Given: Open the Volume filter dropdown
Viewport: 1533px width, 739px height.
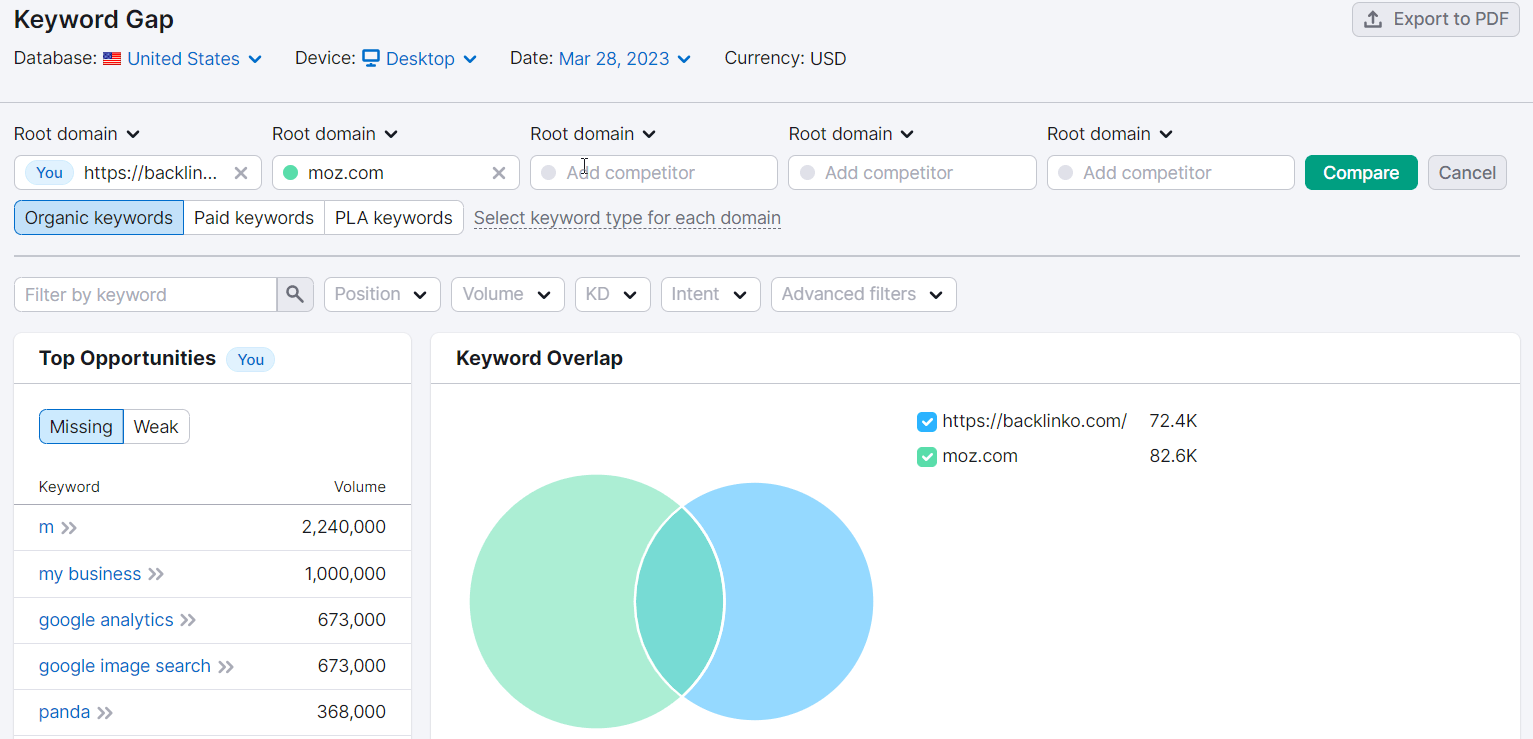Looking at the screenshot, I should coord(508,294).
